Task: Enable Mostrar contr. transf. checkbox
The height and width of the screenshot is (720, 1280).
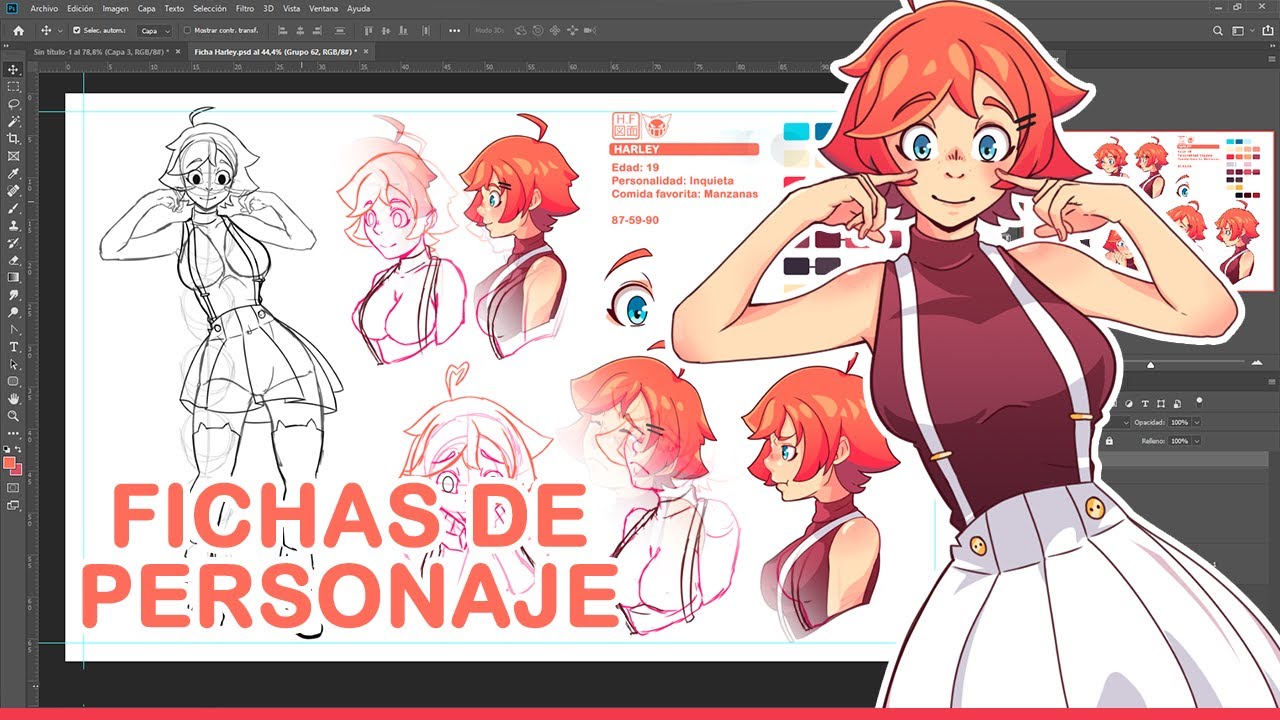Action: tap(187, 31)
